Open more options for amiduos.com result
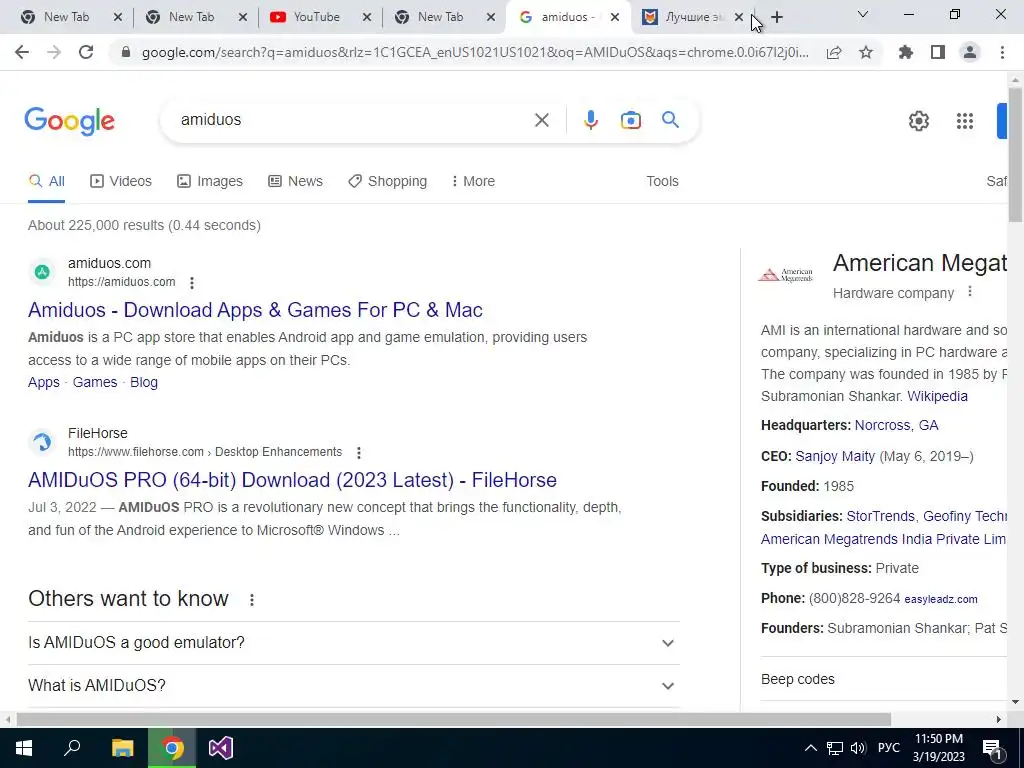Screen dimensions: 1024x768 tap(191, 283)
